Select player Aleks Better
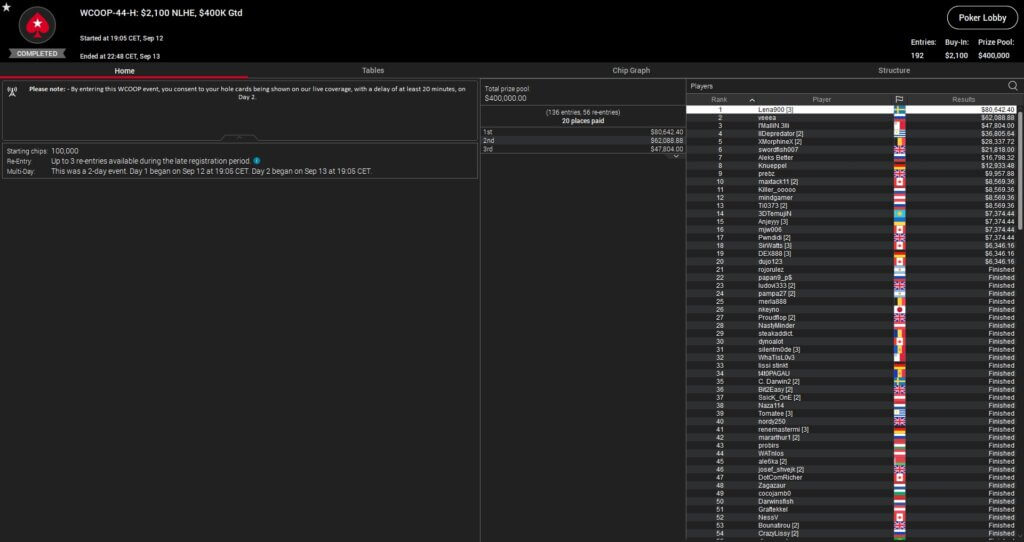 852,157
